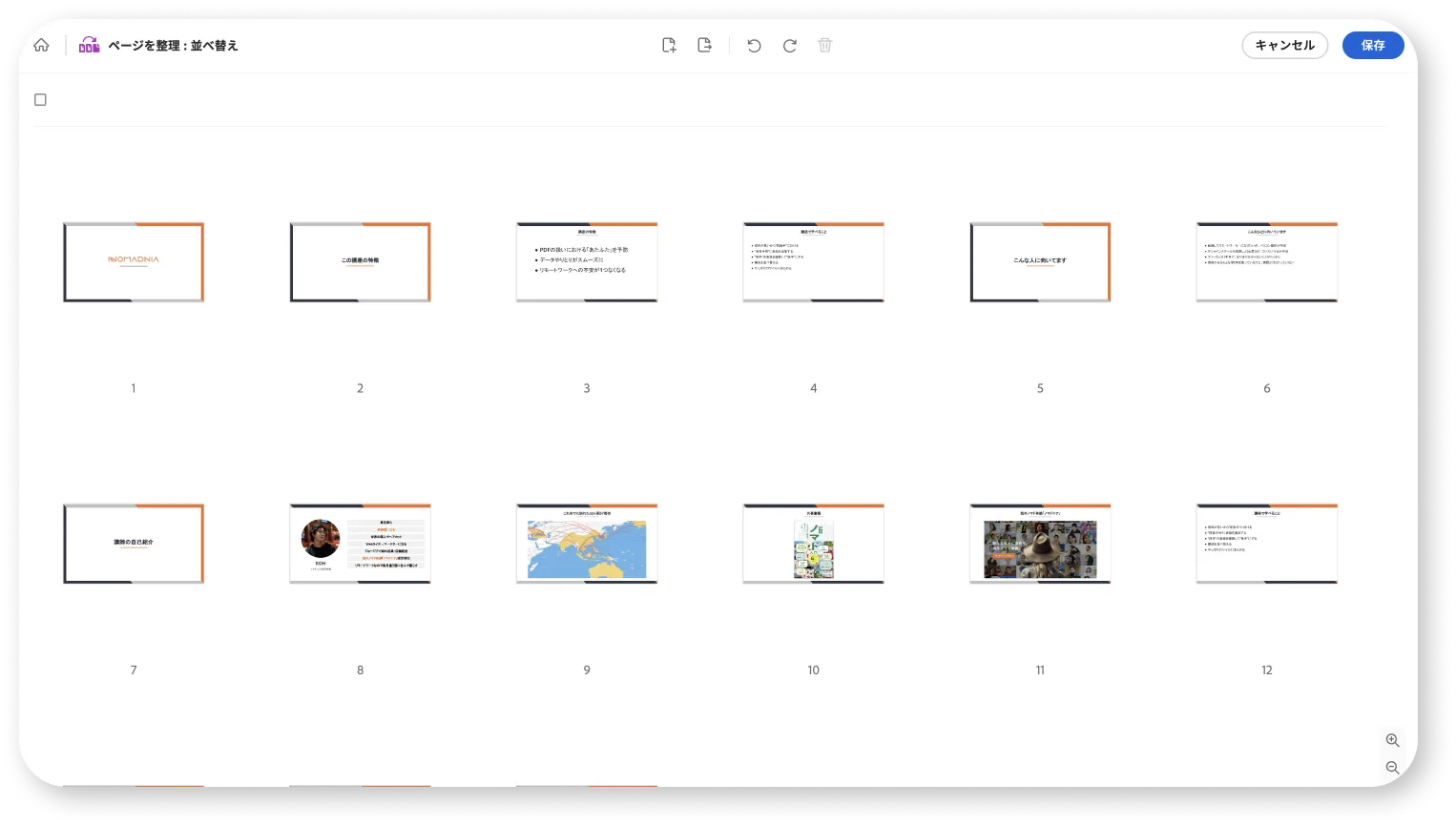Rotate pages counterclockwise
The image size is (1456, 825).
click(x=754, y=45)
